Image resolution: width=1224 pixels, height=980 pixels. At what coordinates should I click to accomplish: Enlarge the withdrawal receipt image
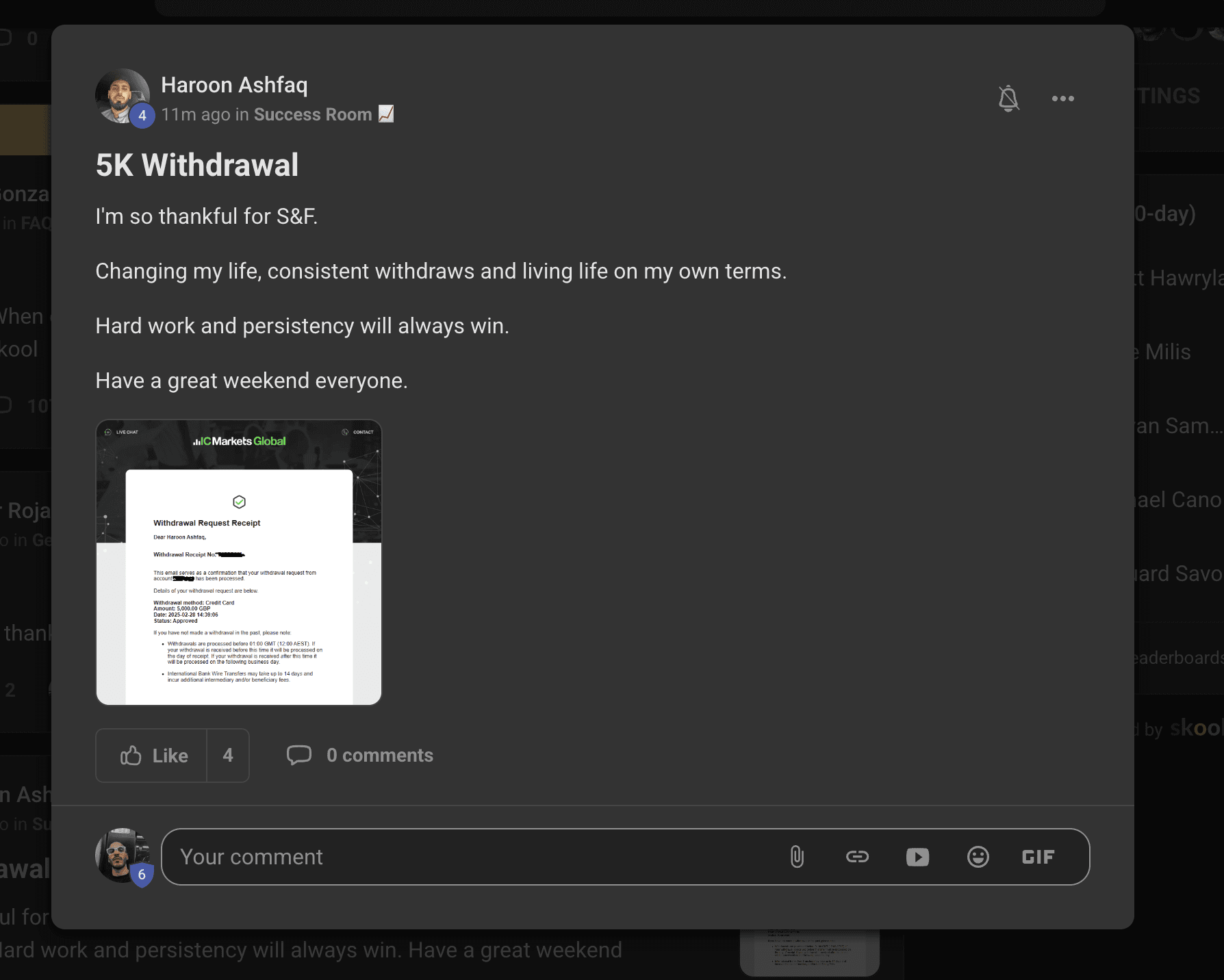(x=238, y=563)
